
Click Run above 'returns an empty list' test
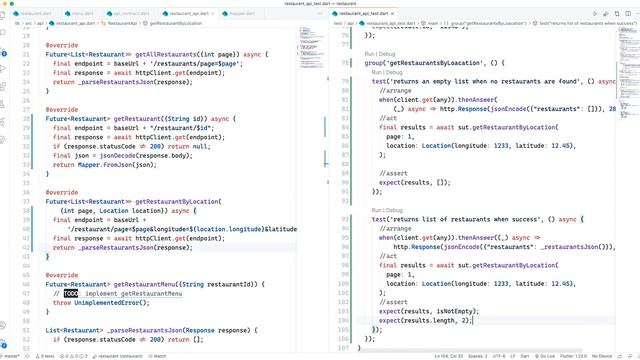(x=376, y=72)
